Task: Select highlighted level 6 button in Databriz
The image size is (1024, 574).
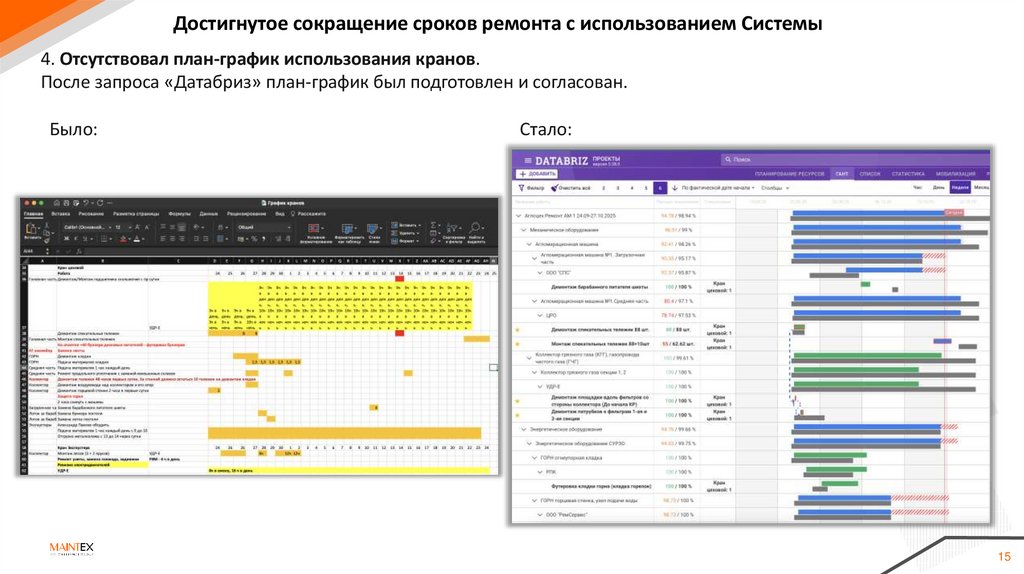Action: 660,188
